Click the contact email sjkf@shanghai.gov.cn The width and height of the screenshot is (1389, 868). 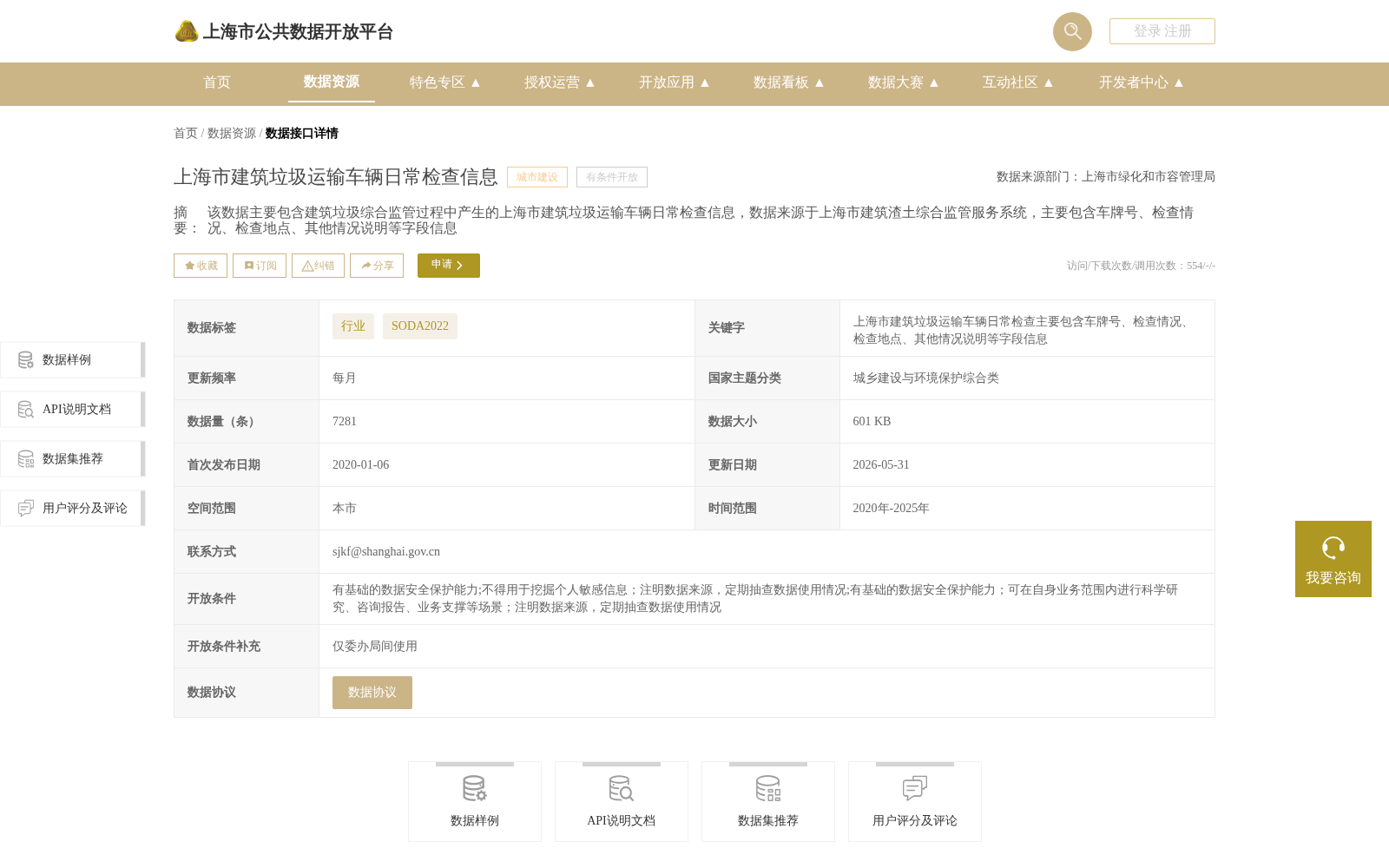click(x=386, y=552)
